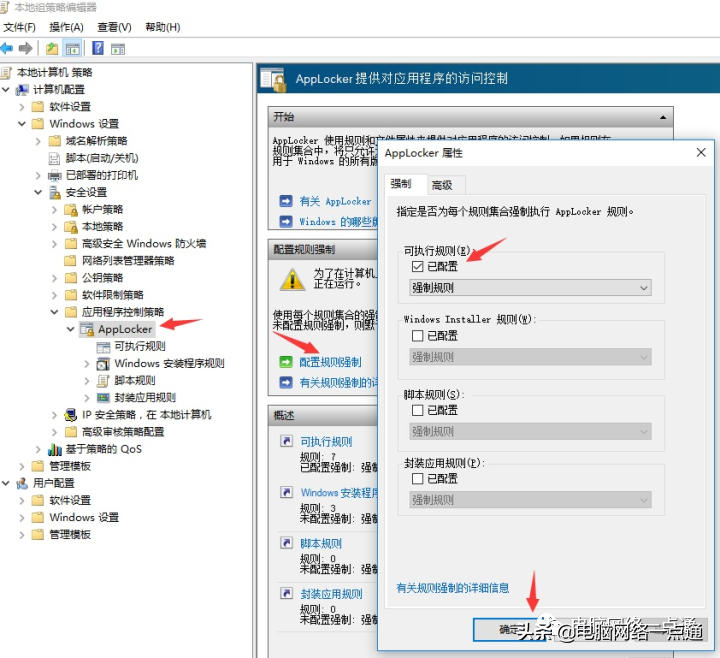
Task: Click the blue arrow icon beside 有关 AppLocker
Action: pyautogui.click(x=286, y=201)
